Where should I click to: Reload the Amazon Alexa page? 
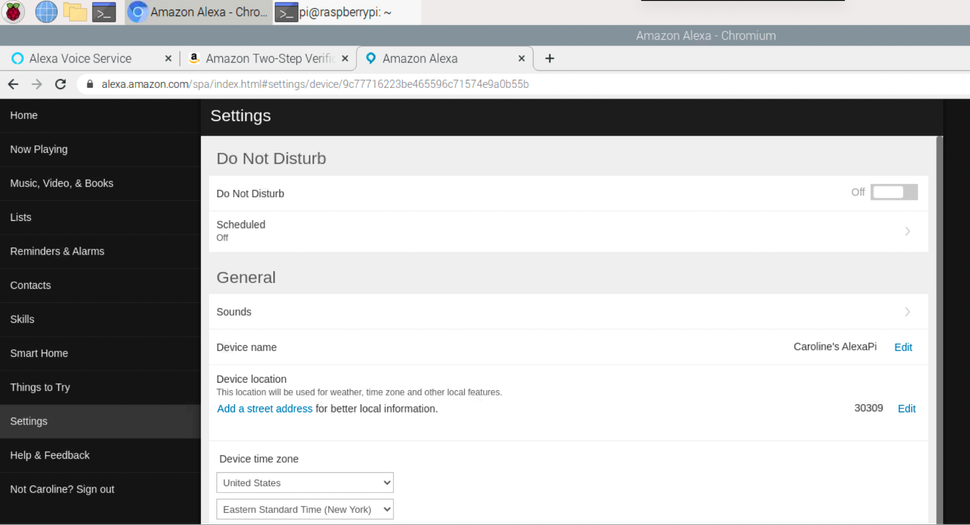pos(60,84)
